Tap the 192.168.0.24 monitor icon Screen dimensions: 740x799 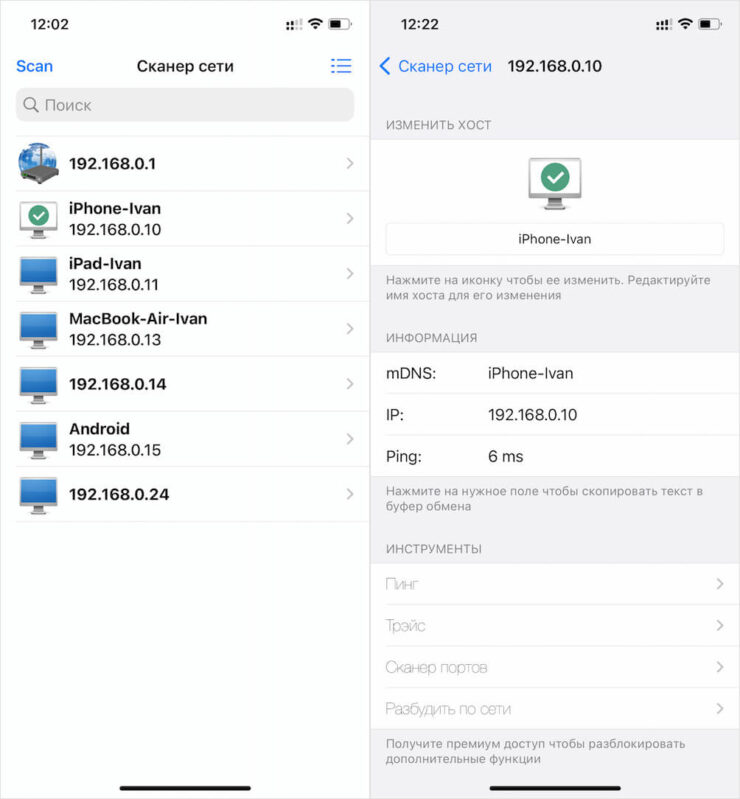click(x=38, y=494)
